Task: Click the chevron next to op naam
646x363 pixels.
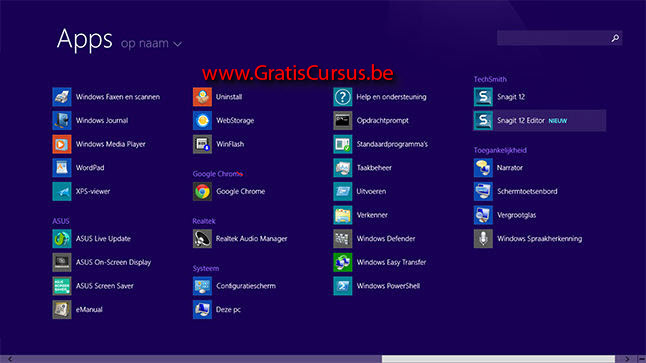Action: point(178,44)
